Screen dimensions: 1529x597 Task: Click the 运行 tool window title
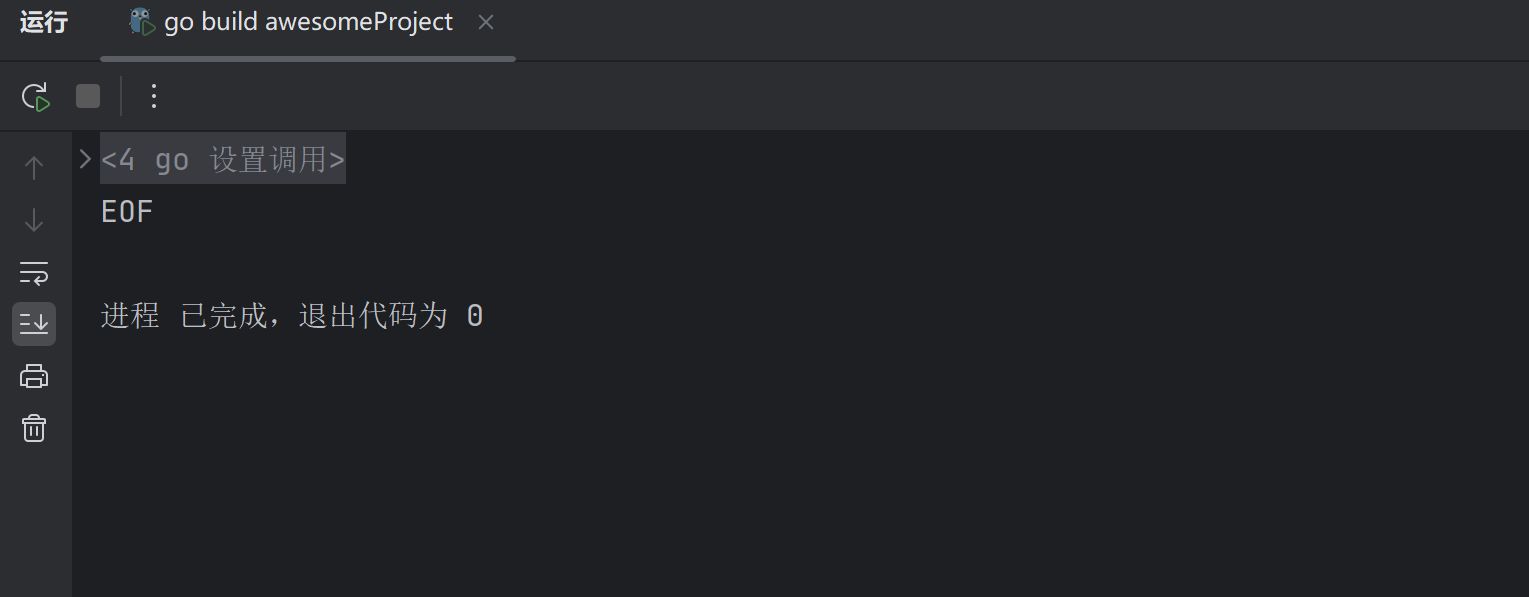44,22
